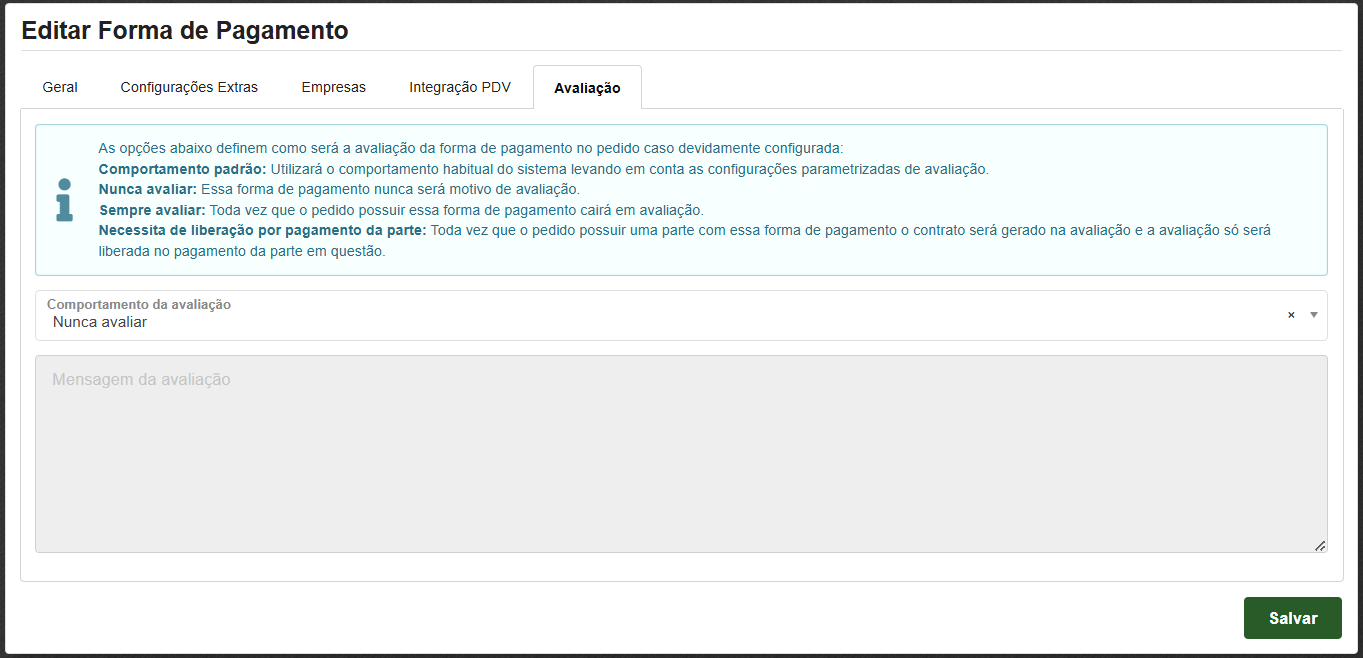
Task: Click the resize grip of the message textarea
Action: [x=1320, y=545]
